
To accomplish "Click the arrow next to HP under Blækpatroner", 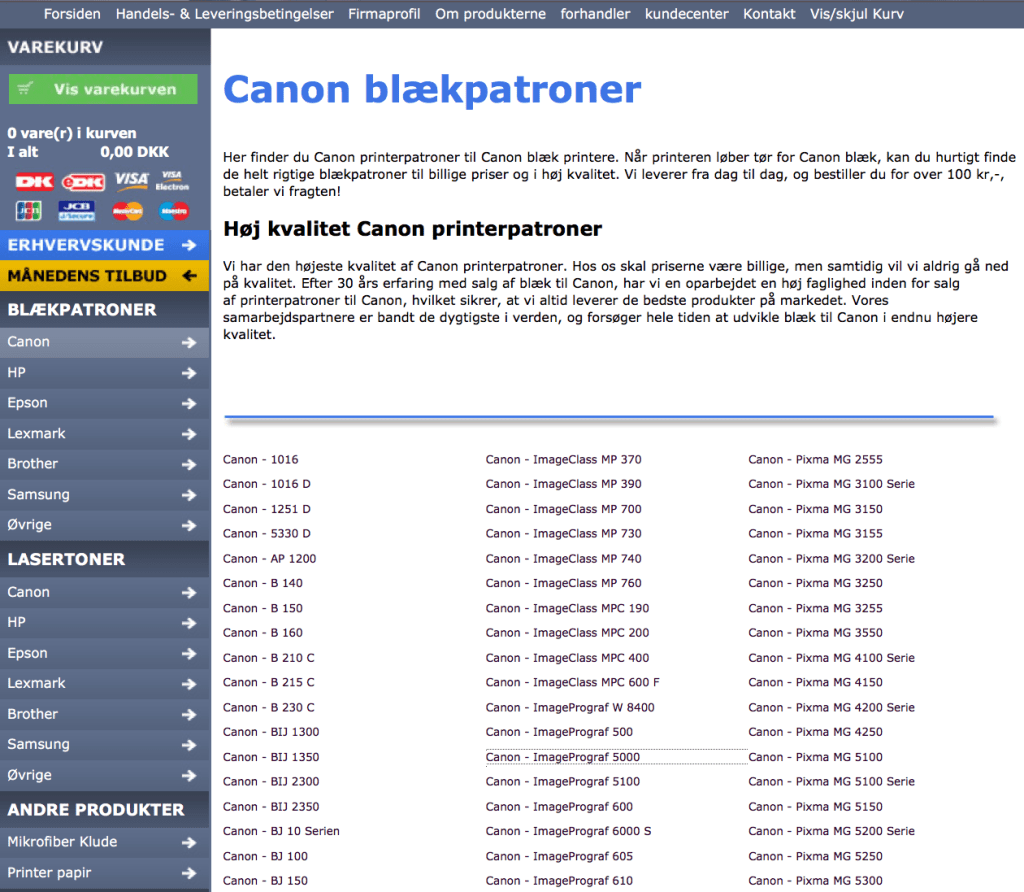I will (x=189, y=373).
